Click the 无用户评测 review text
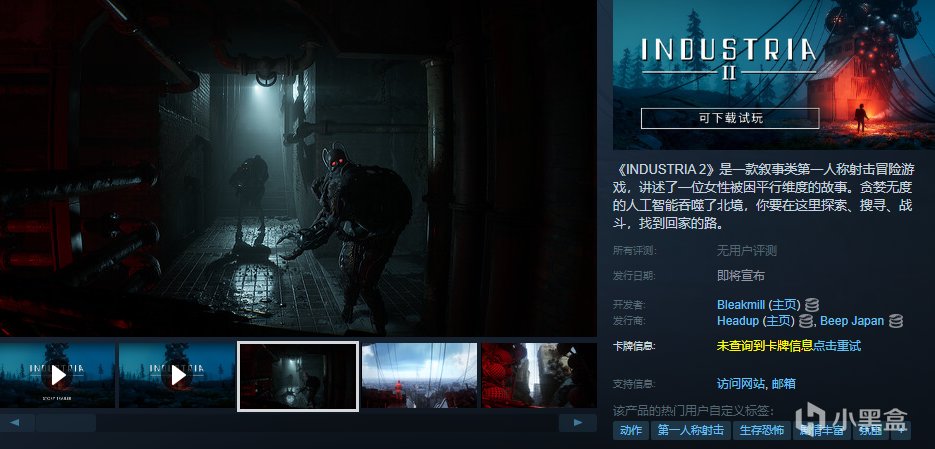Viewport: 935px width, 449px height. pos(747,251)
